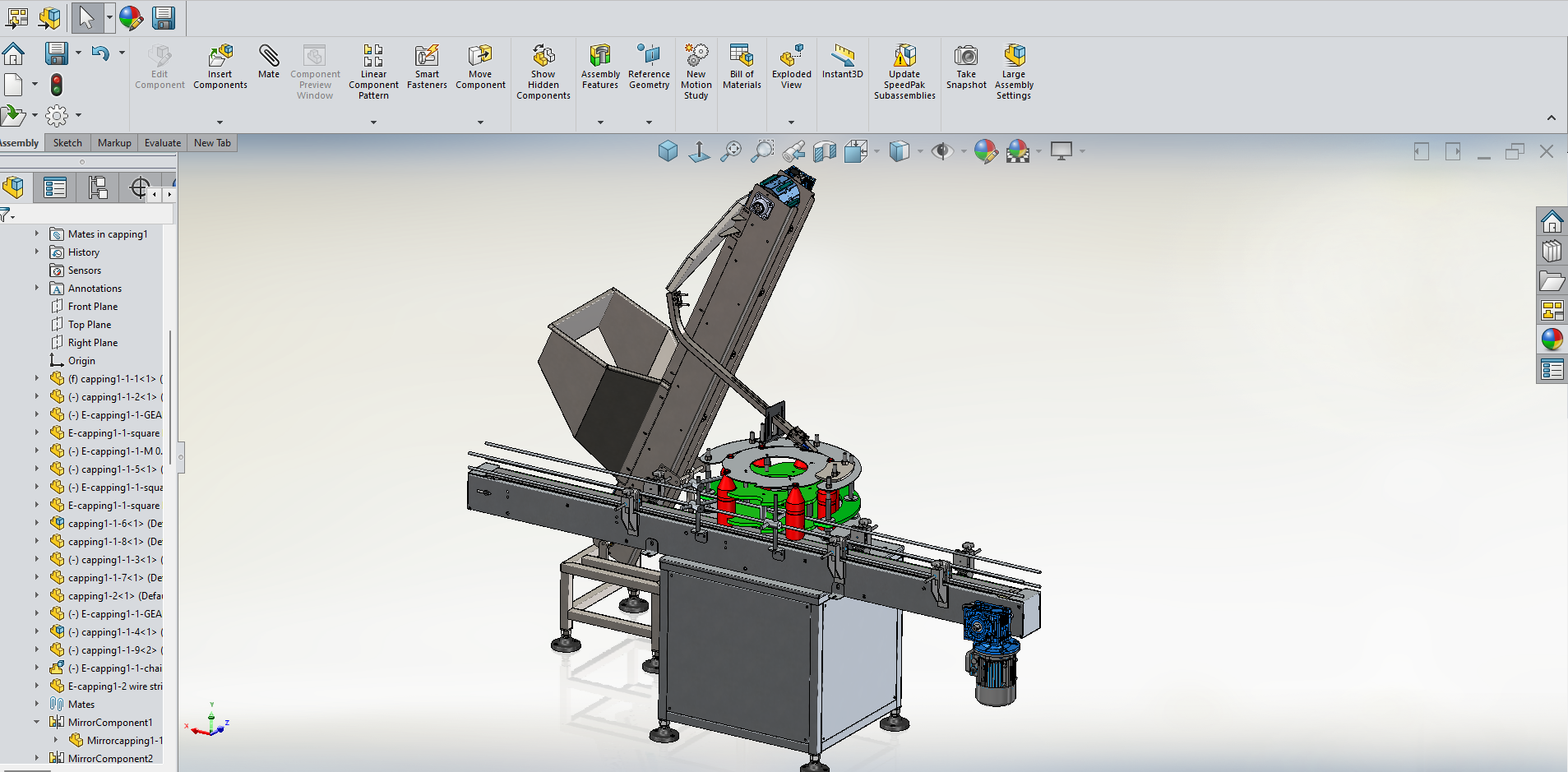The image size is (1568, 772).
Task: Click the Home icon in the toolbar
Action: [14, 54]
